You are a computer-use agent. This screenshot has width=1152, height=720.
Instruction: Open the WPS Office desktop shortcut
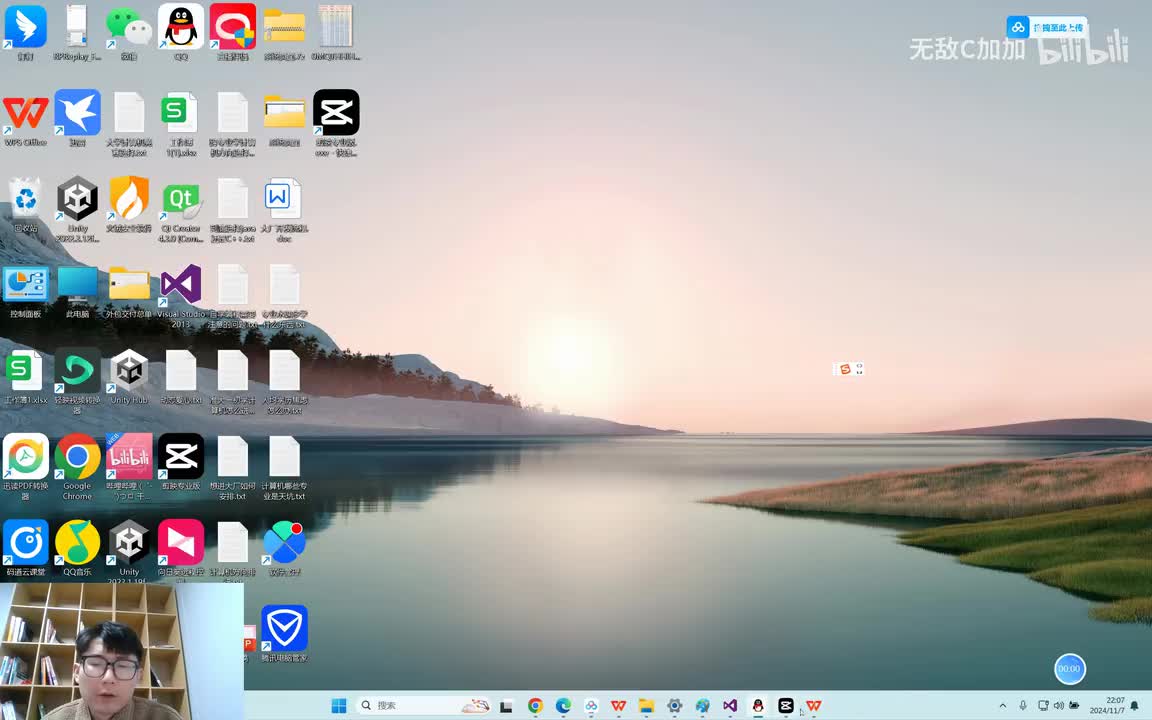pyautogui.click(x=26, y=113)
